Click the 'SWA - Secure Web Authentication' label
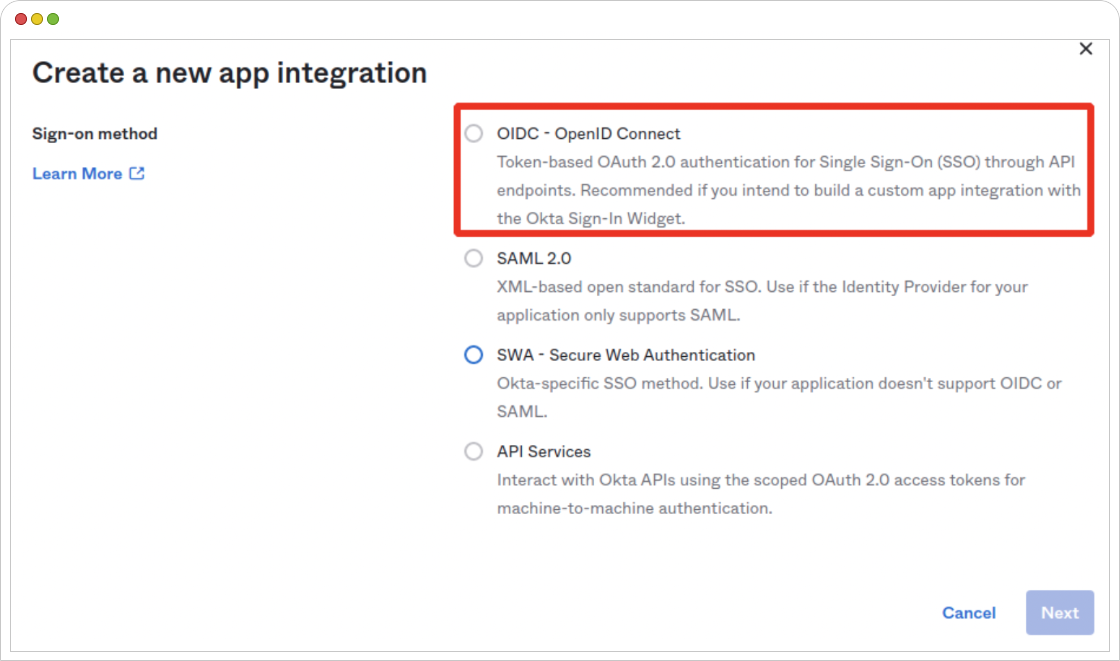 pos(626,355)
